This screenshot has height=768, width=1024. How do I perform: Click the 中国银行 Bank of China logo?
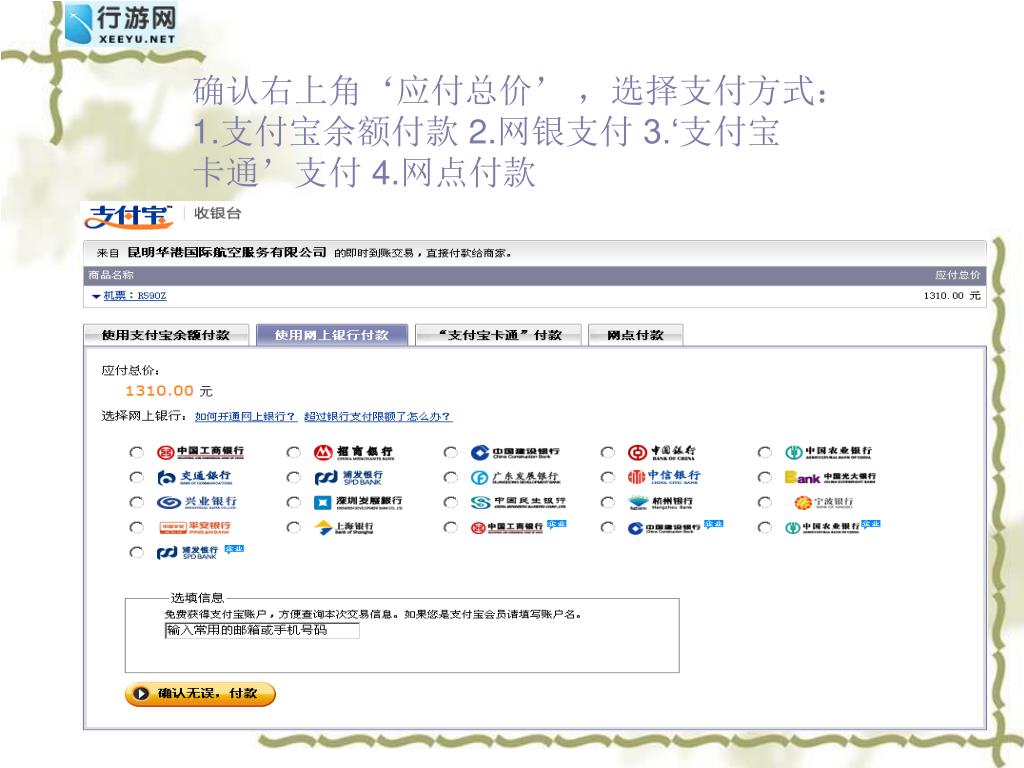[x=662, y=452]
